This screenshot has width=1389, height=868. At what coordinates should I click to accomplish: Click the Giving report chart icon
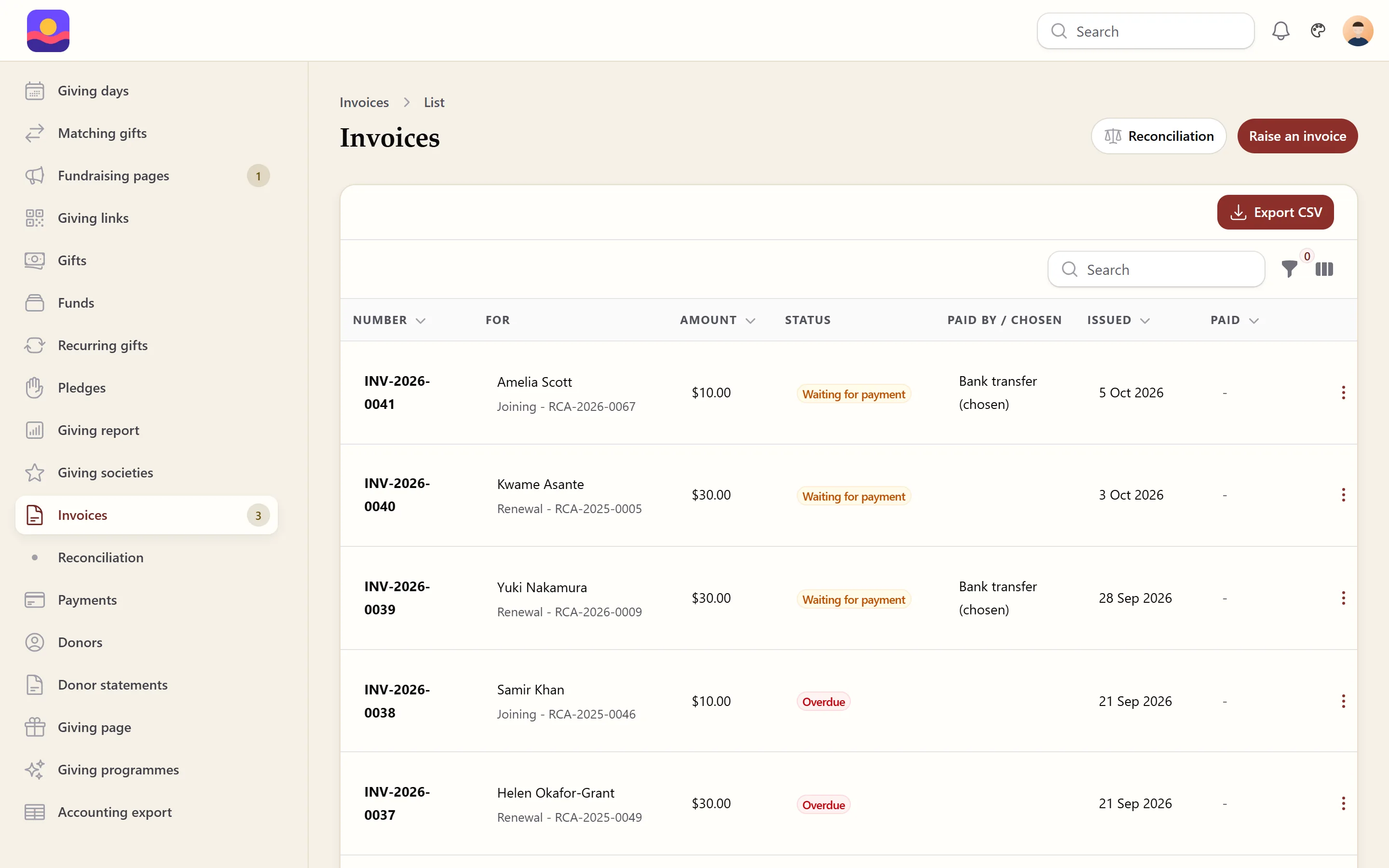[x=34, y=431]
